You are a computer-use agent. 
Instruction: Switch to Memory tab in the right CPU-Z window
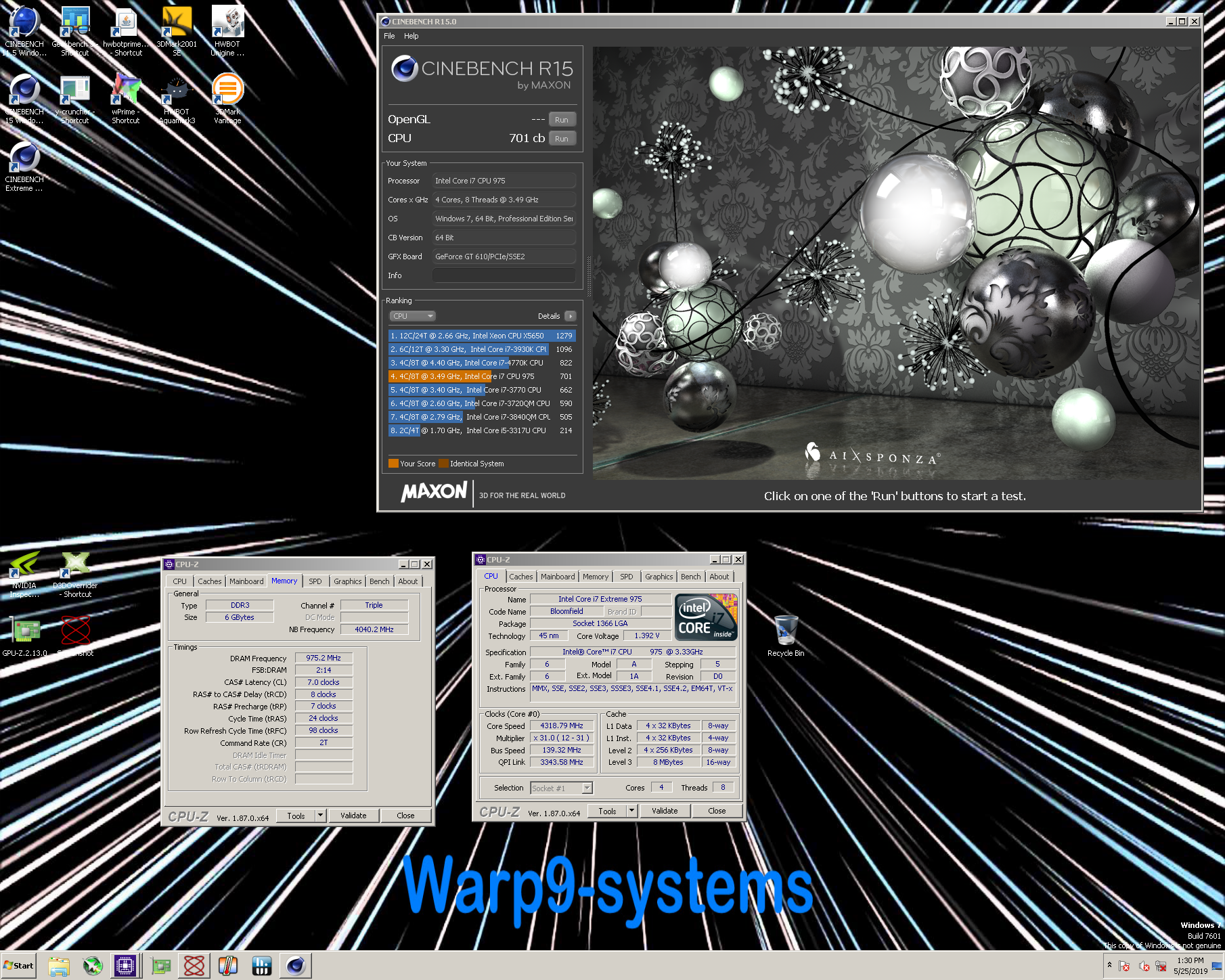coord(596,577)
